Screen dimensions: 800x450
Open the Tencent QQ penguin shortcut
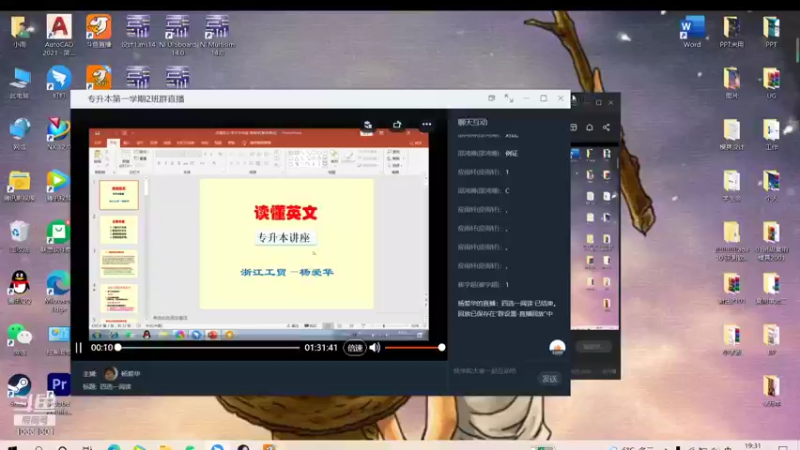coord(19,288)
